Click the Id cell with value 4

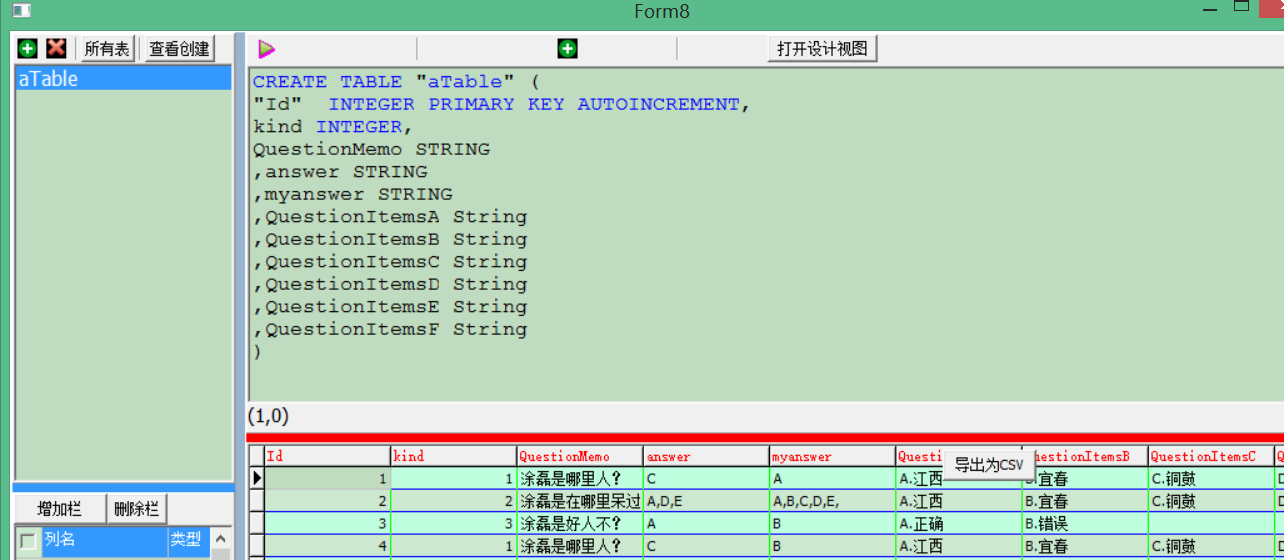pos(327,546)
